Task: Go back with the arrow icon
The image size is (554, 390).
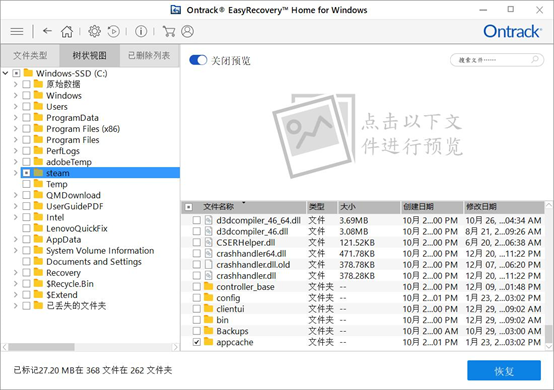Action: click(47, 31)
